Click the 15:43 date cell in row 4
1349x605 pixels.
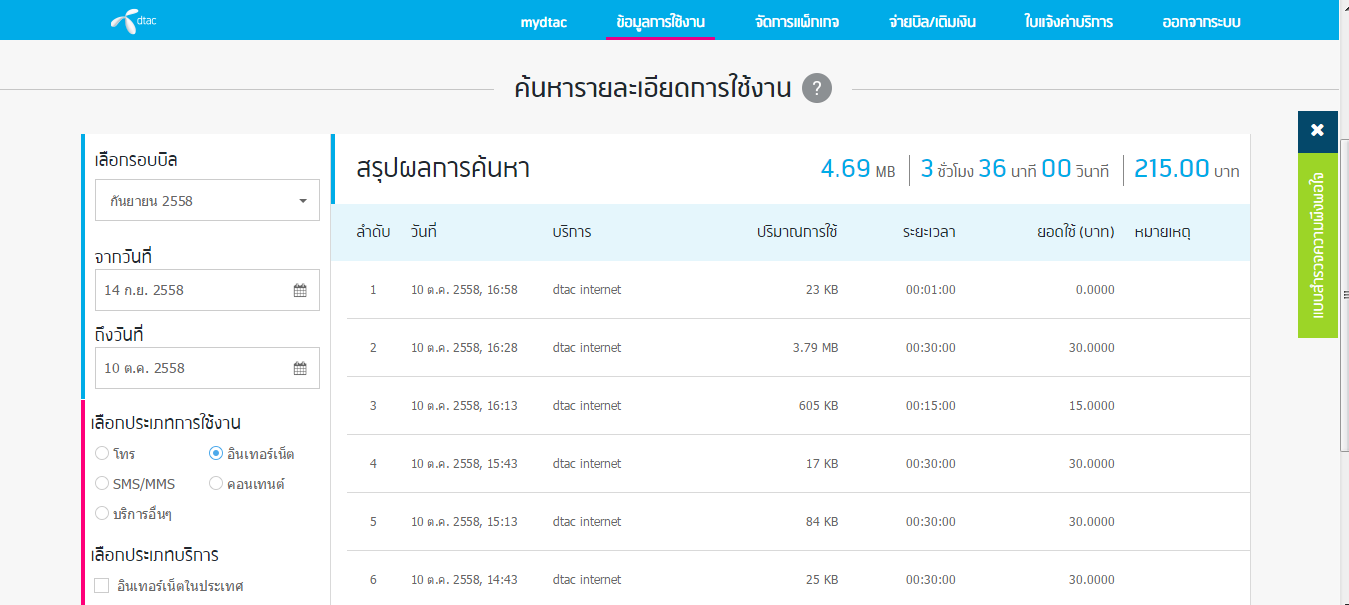click(464, 464)
